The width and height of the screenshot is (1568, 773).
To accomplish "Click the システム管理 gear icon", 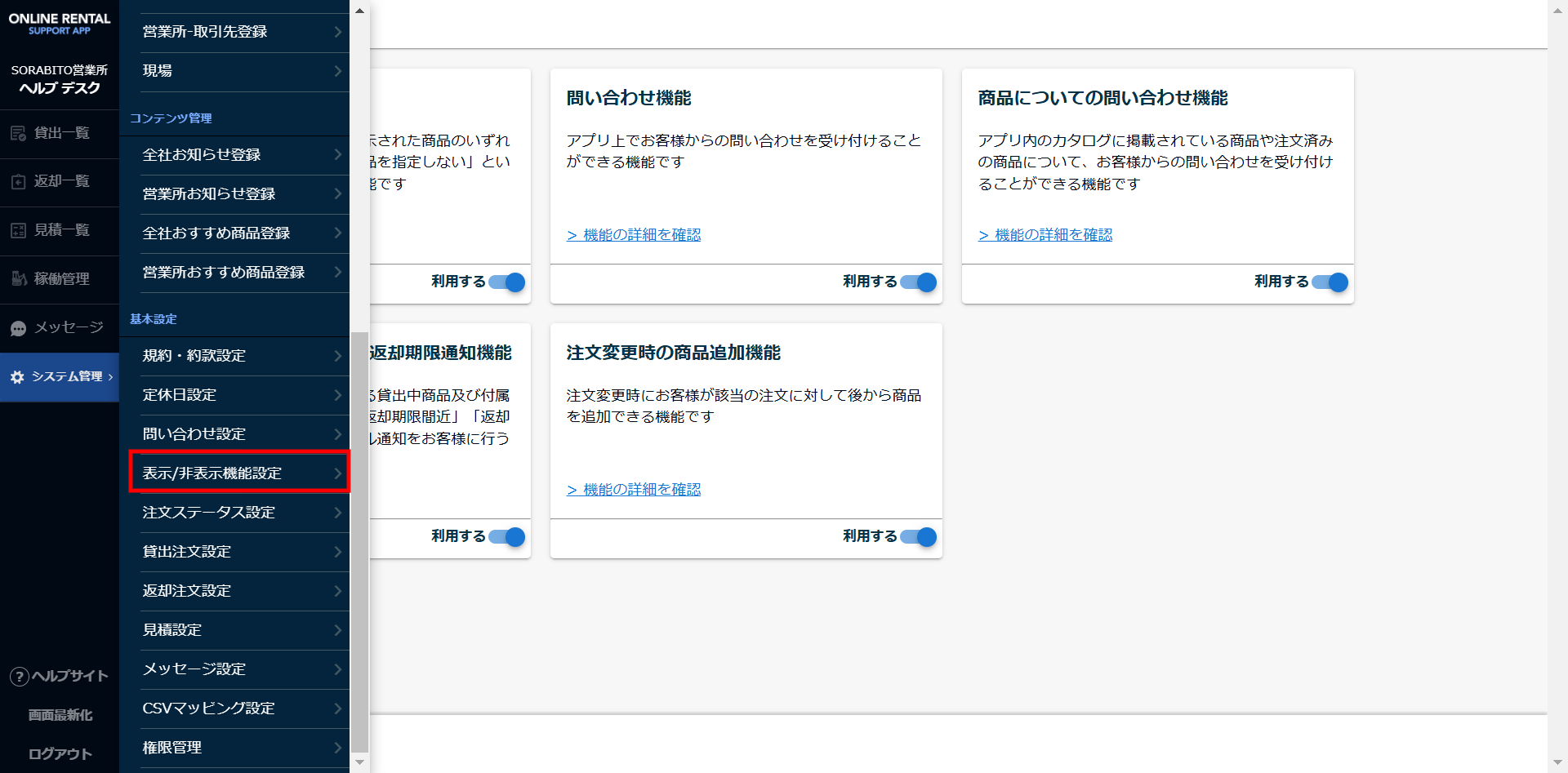I will [x=17, y=377].
